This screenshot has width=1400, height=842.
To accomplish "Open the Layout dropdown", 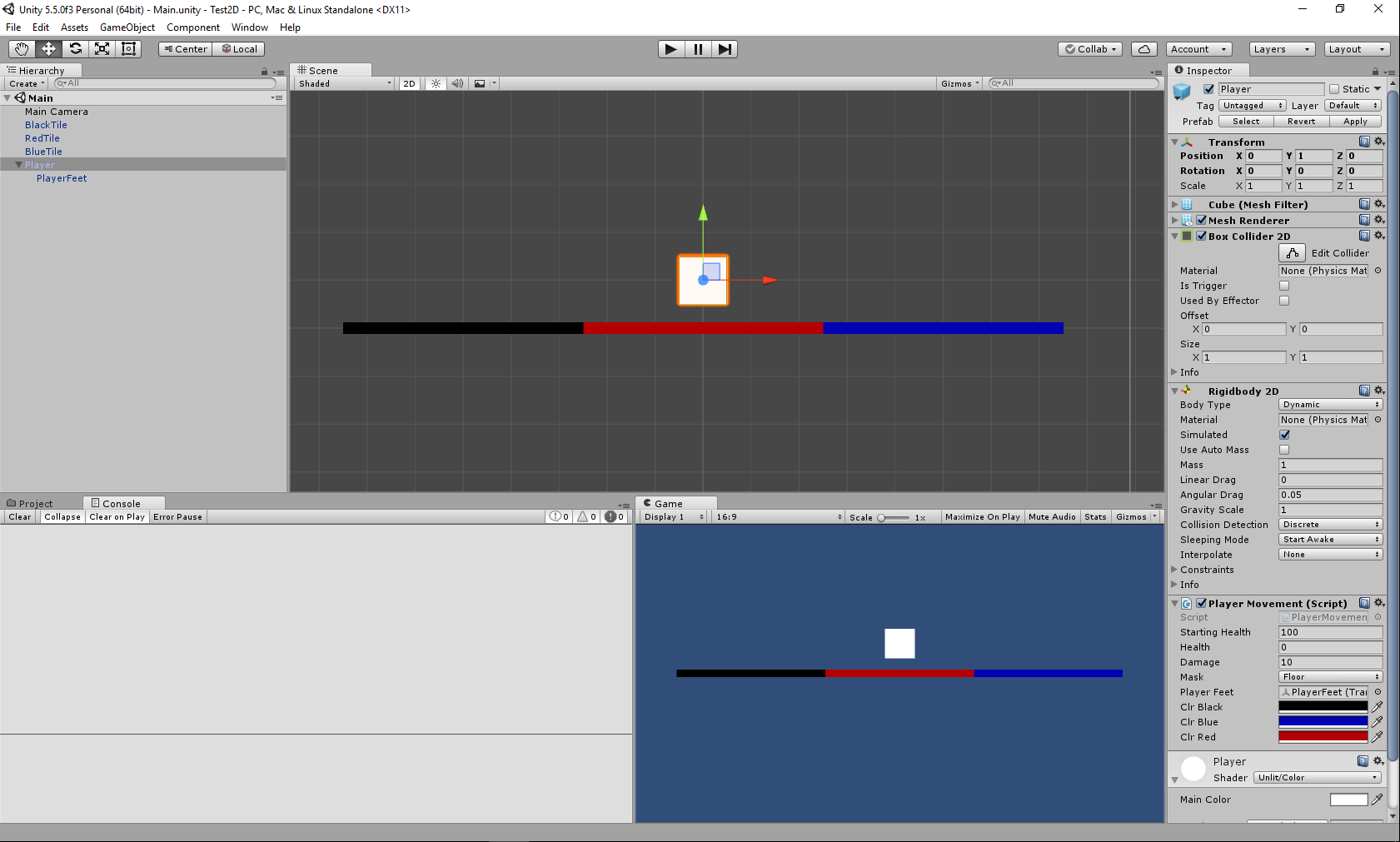I will [x=1356, y=48].
